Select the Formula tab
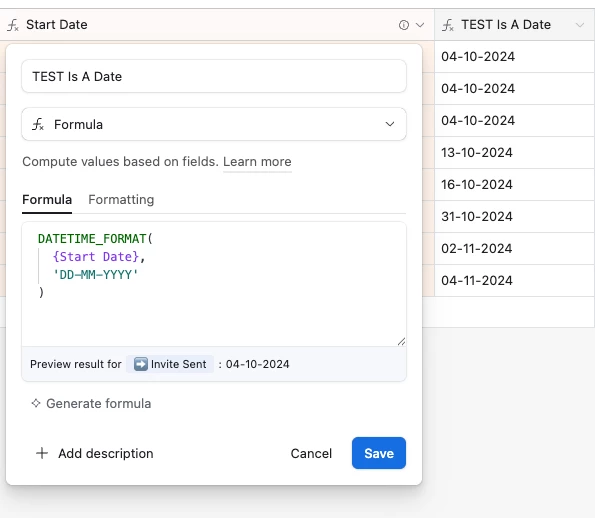595x518 pixels. [x=47, y=200]
